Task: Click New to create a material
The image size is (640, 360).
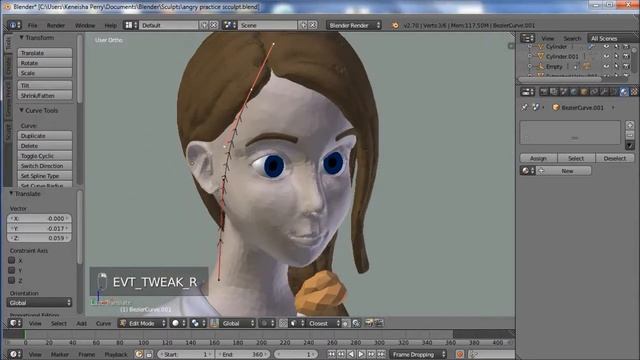Action: tap(564, 171)
